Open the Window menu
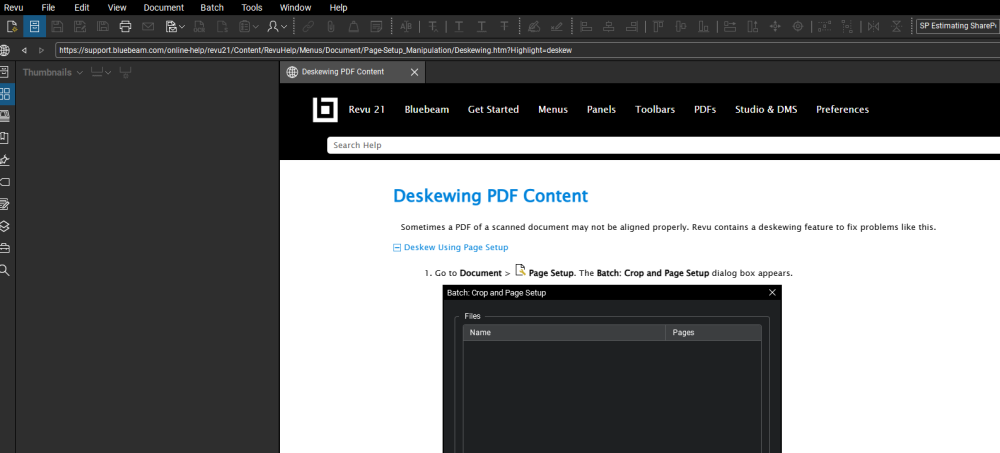The width and height of the screenshot is (1000, 453). tap(296, 8)
